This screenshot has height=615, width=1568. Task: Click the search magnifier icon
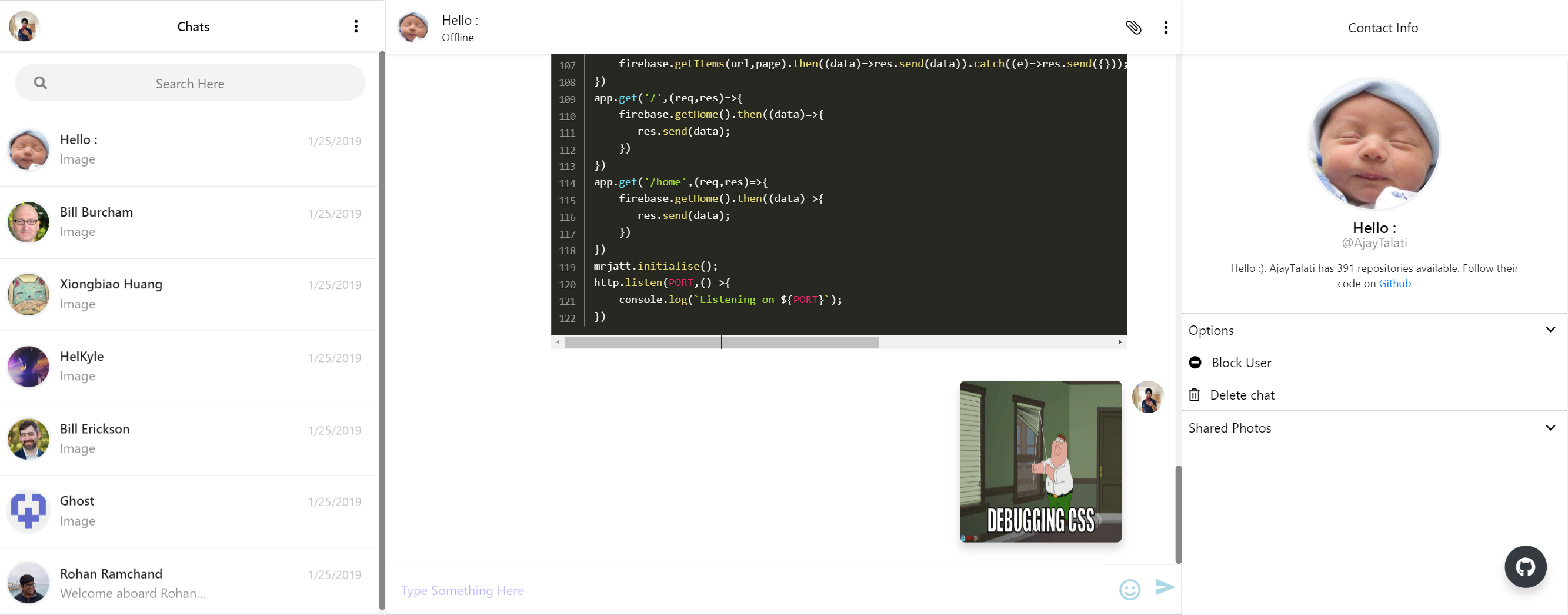pyautogui.click(x=40, y=83)
